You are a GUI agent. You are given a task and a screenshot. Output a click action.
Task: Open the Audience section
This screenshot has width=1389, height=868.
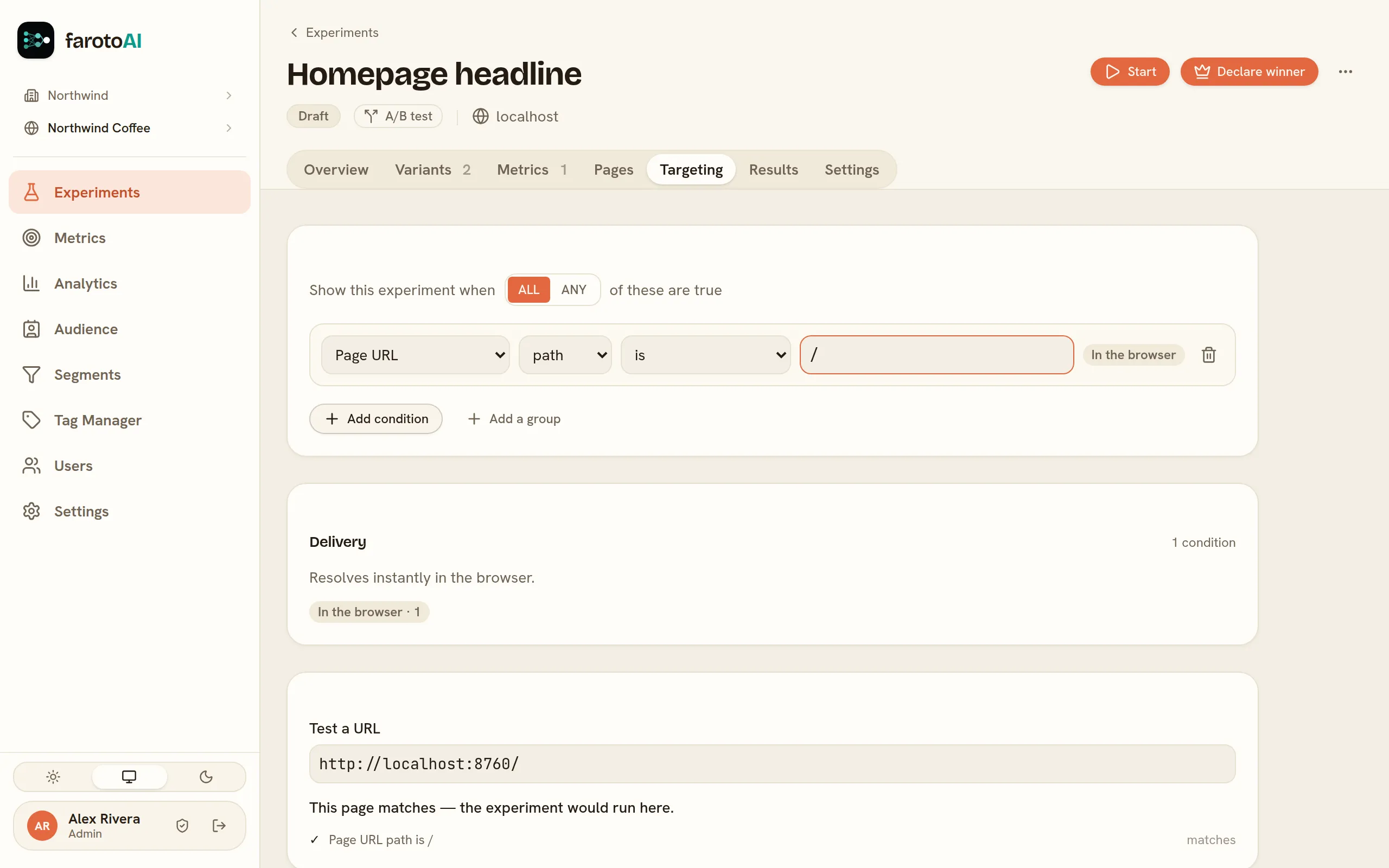click(x=130, y=329)
